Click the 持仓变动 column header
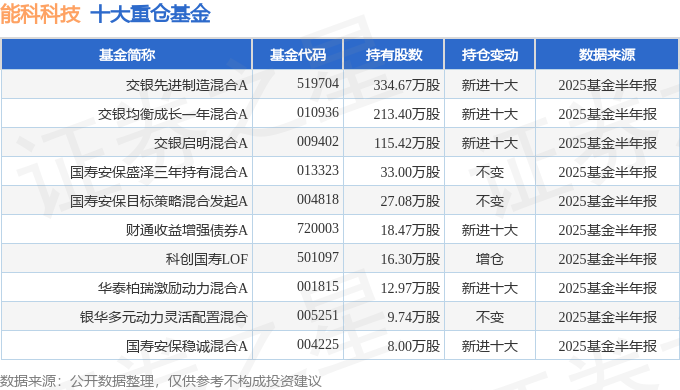Image resolution: width=680 pixels, height=390 pixels. pos(490,55)
